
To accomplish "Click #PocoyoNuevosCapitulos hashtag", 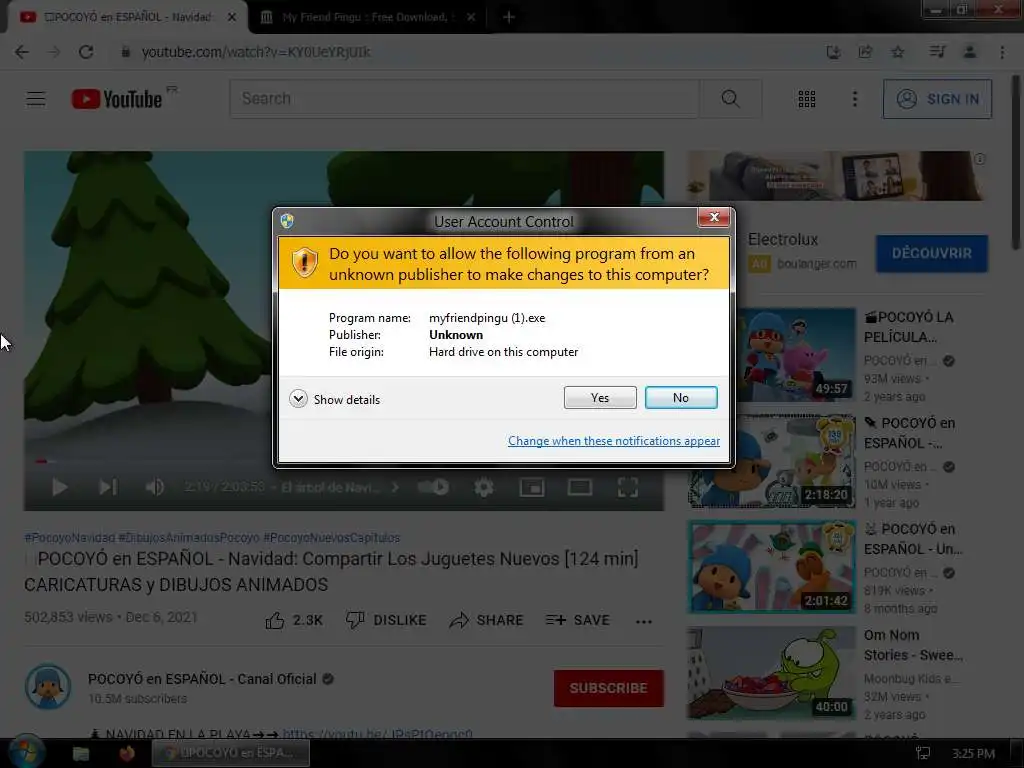I will point(332,538).
